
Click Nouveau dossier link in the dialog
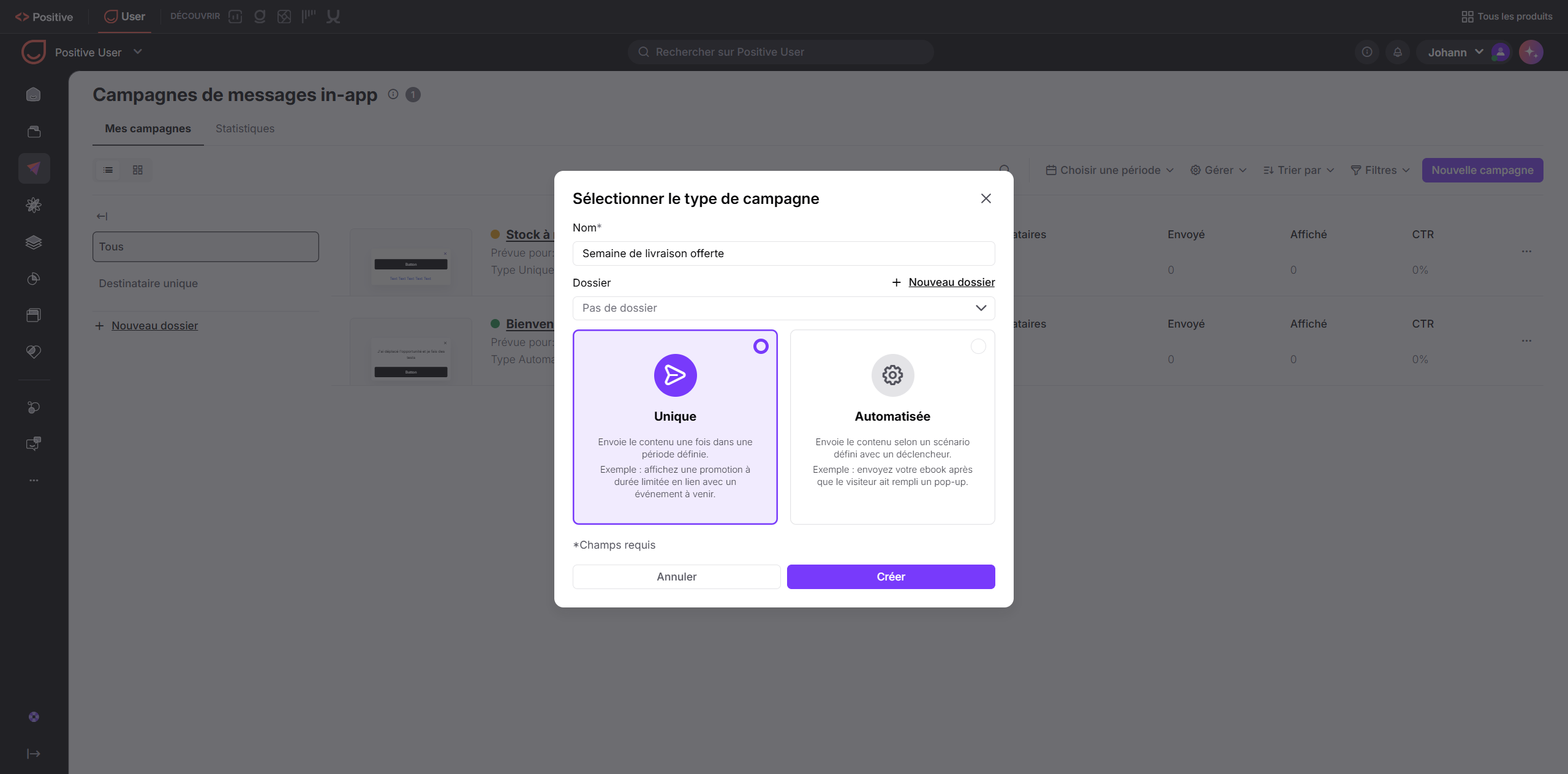tap(951, 282)
